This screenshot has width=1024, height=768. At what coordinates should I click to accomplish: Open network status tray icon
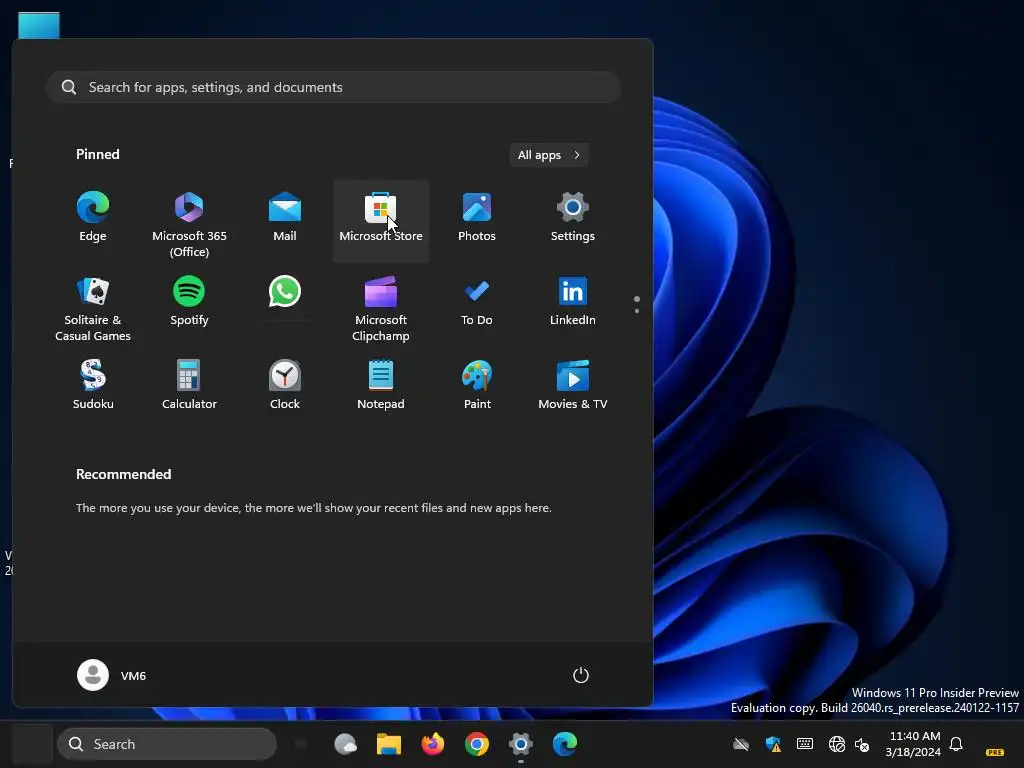(837, 744)
